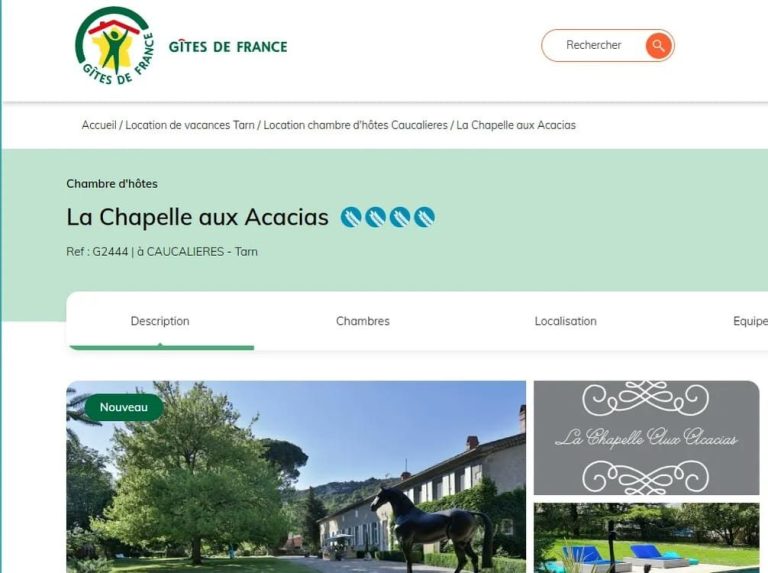Viewport: 768px width, 573px height.
Task: Switch to the Localisation tab
Action: pyautogui.click(x=566, y=321)
